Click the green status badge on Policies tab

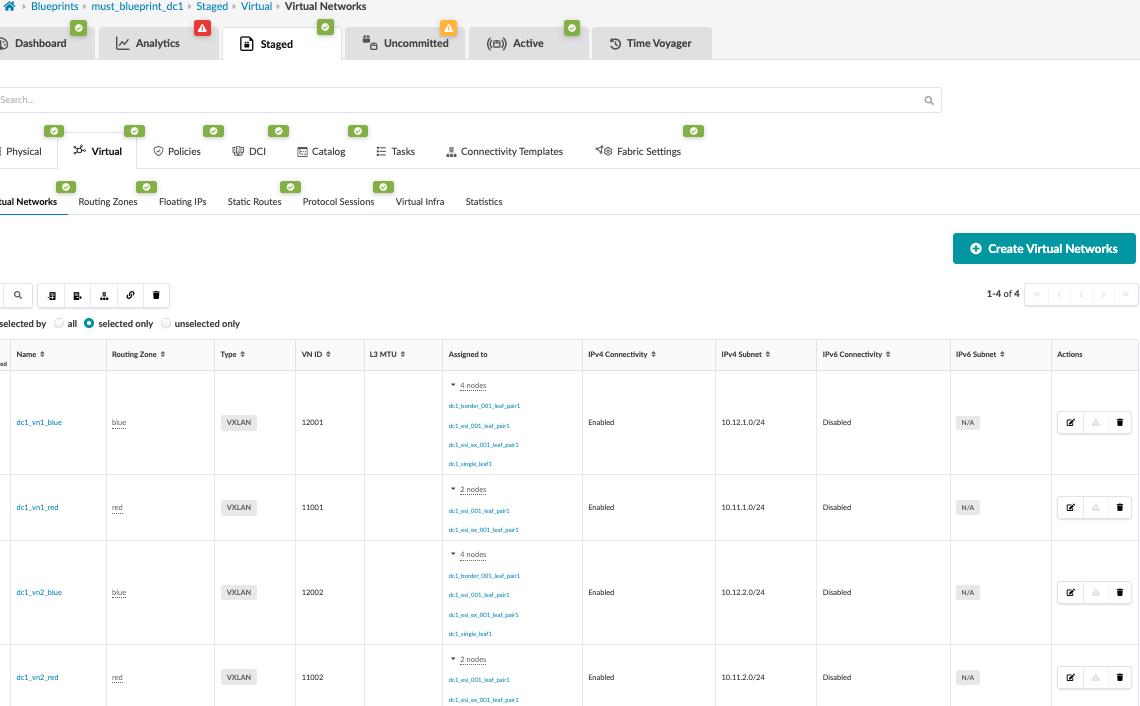pos(213,130)
